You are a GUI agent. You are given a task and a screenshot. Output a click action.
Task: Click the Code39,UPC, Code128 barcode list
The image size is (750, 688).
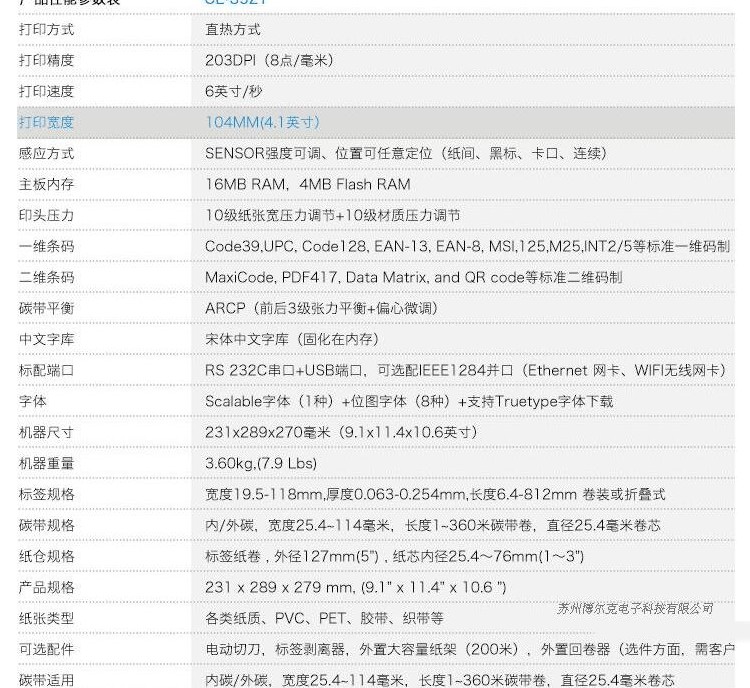(468, 246)
